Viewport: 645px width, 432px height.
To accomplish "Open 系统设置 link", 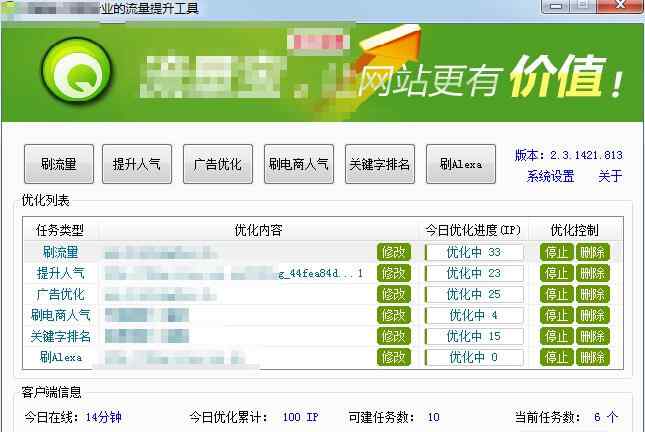I will point(550,177).
